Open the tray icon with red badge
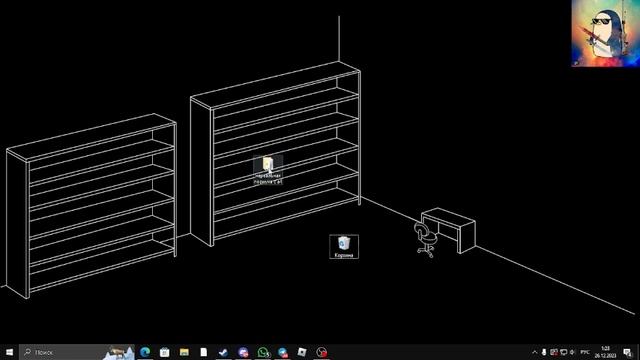Viewport: 640px width, 360px height. tap(554, 352)
